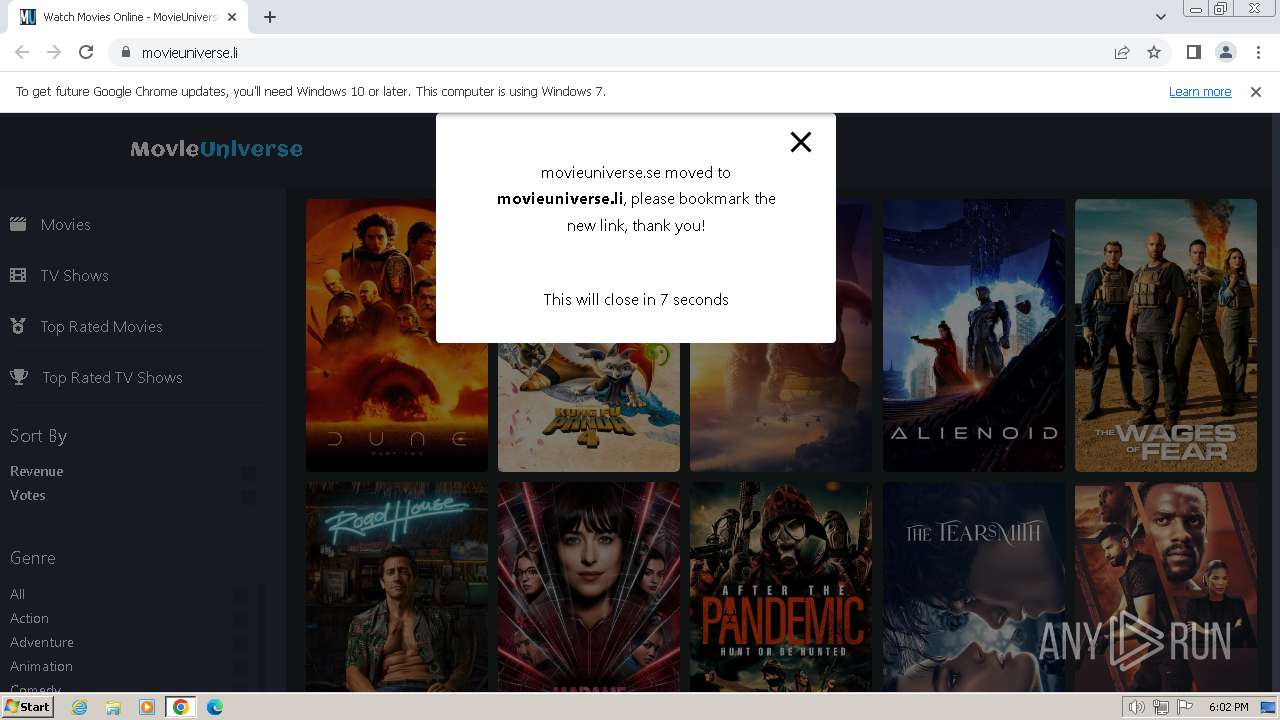The height and width of the screenshot is (720, 1280).
Task: Open Windows Media Player from taskbar
Action: (x=147, y=707)
